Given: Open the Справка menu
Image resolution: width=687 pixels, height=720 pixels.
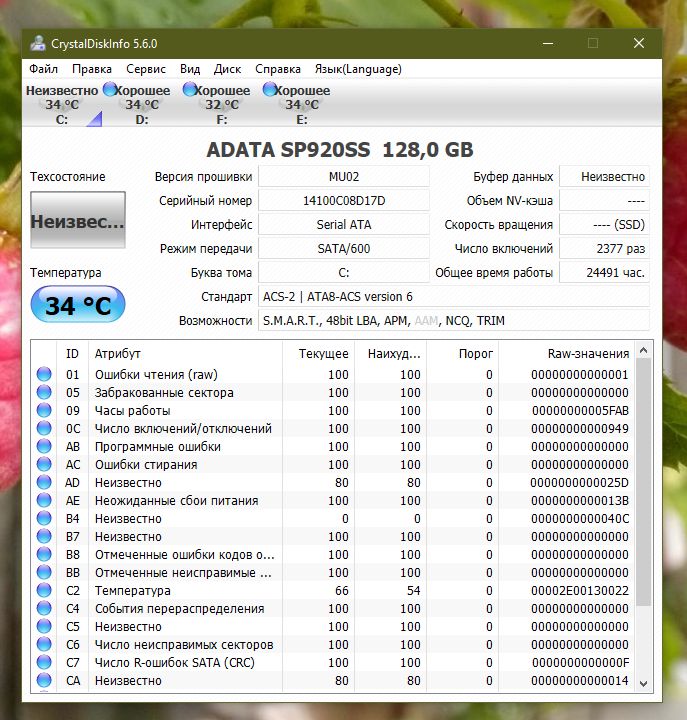Looking at the screenshot, I should coord(278,69).
